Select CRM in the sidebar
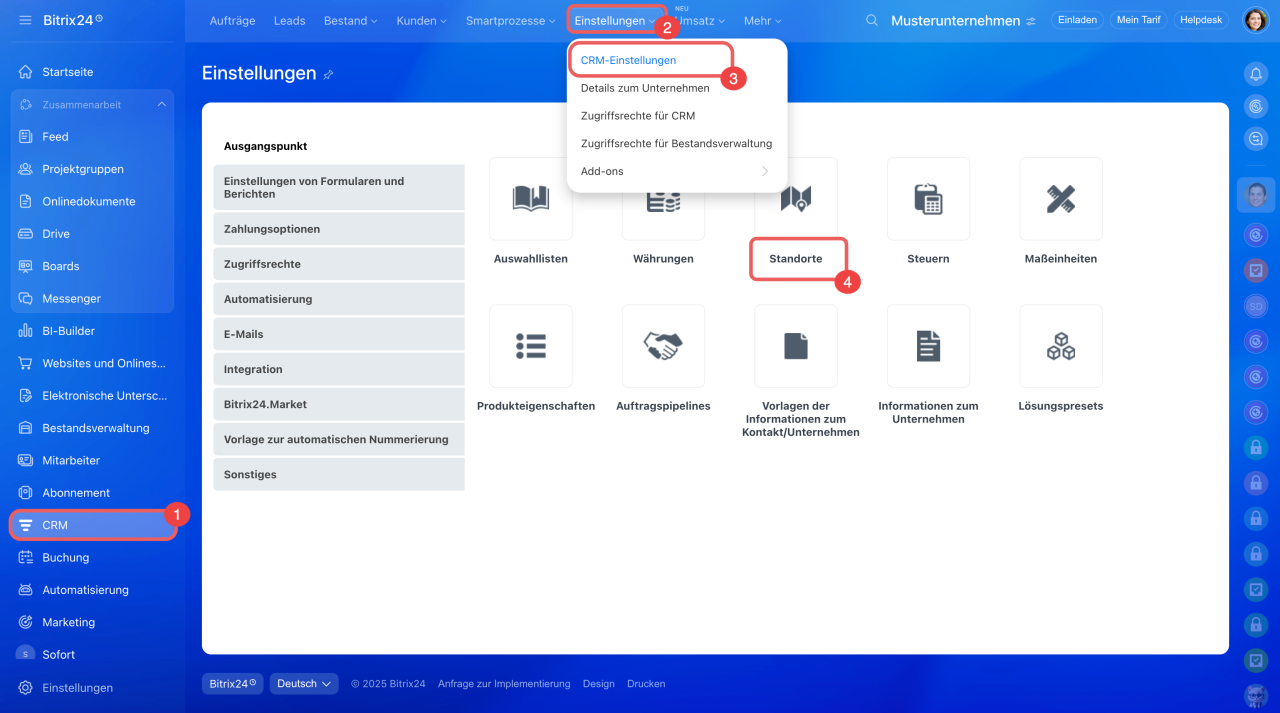 click(x=92, y=525)
